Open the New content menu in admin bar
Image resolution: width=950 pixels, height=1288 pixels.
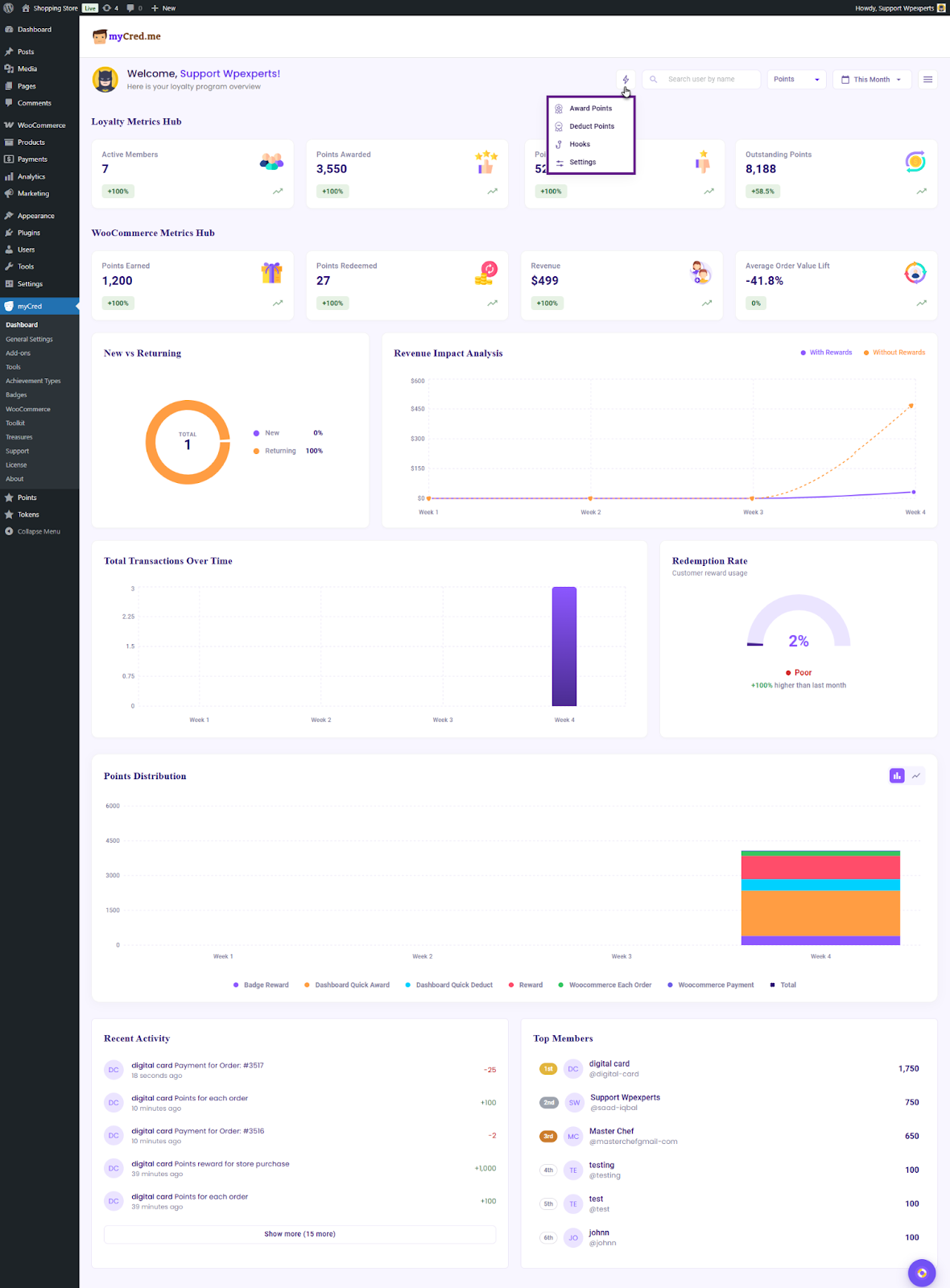coord(163,8)
